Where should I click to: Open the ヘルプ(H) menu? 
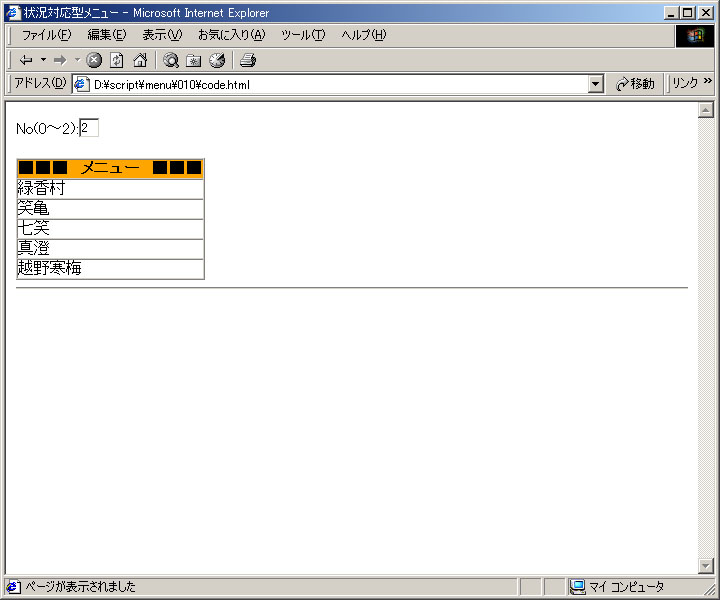pyautogui.click(x=364, y=35)
